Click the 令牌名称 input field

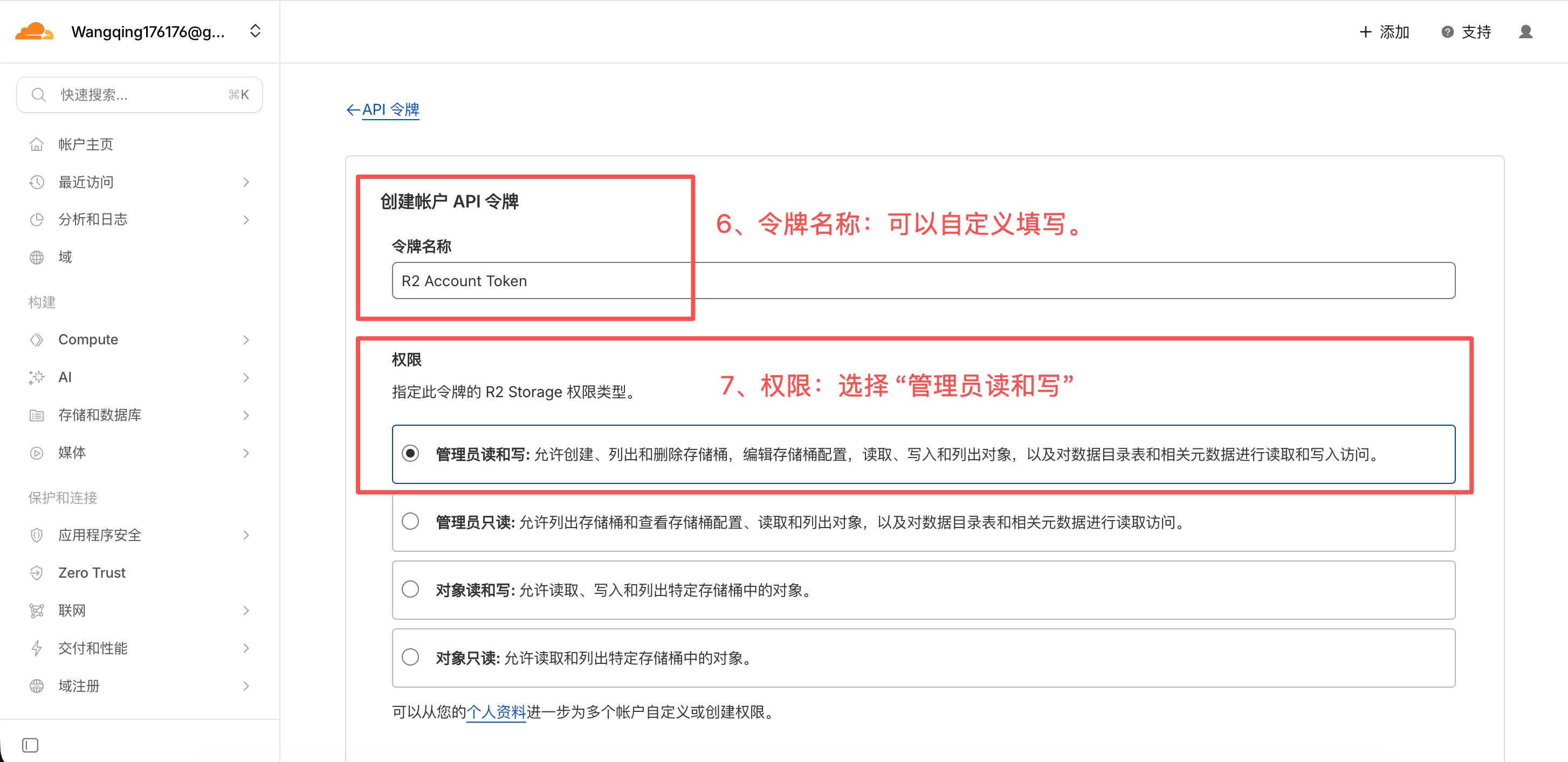[731, 280]
